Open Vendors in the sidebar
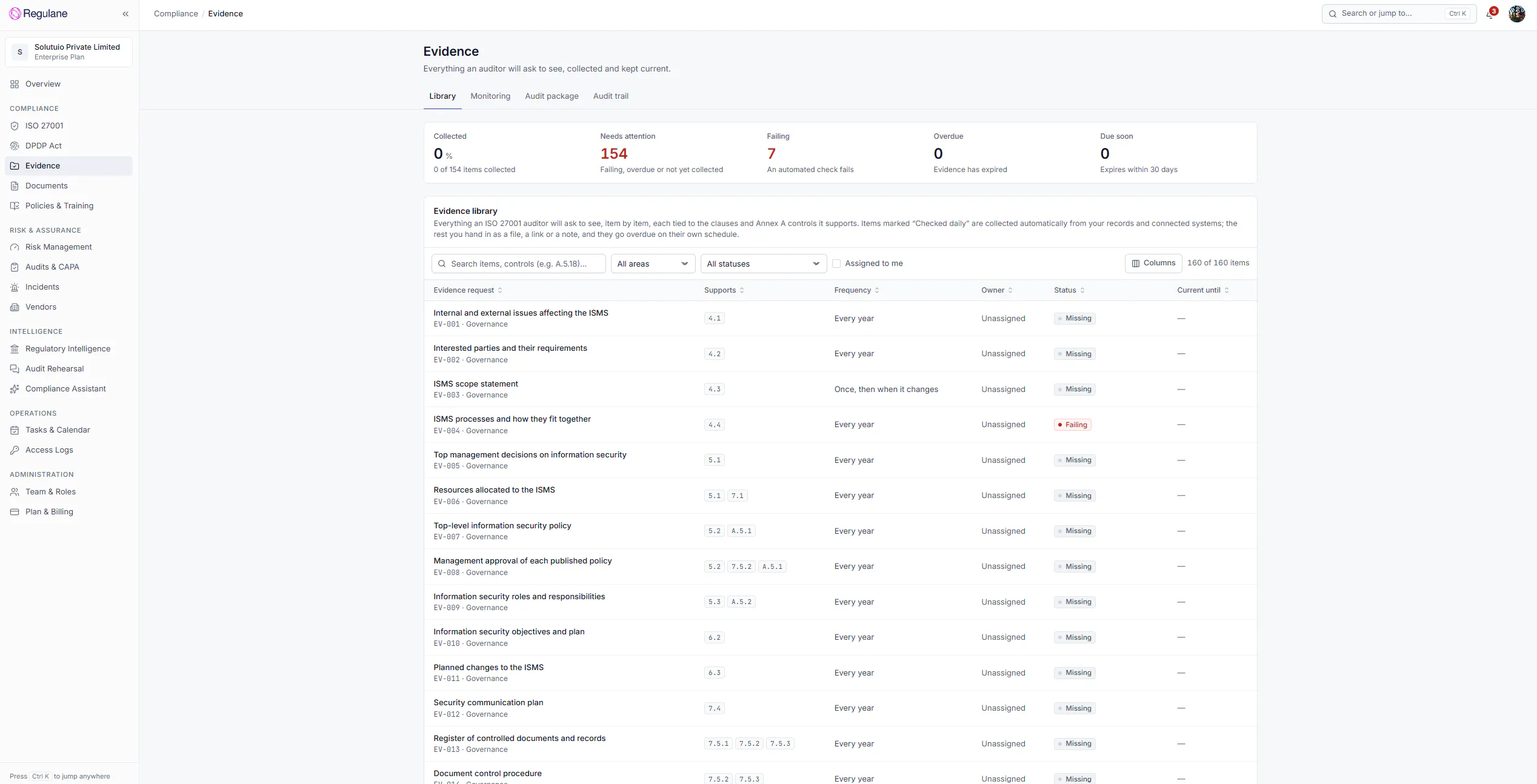 [68, 307]
